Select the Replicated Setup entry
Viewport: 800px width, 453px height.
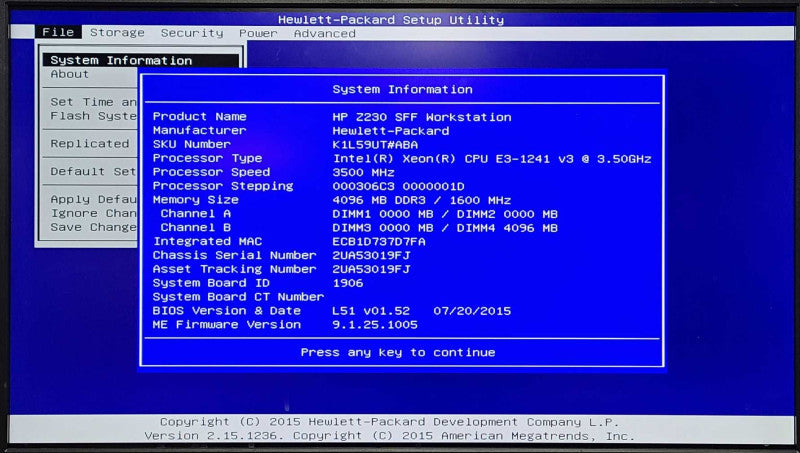90,144
